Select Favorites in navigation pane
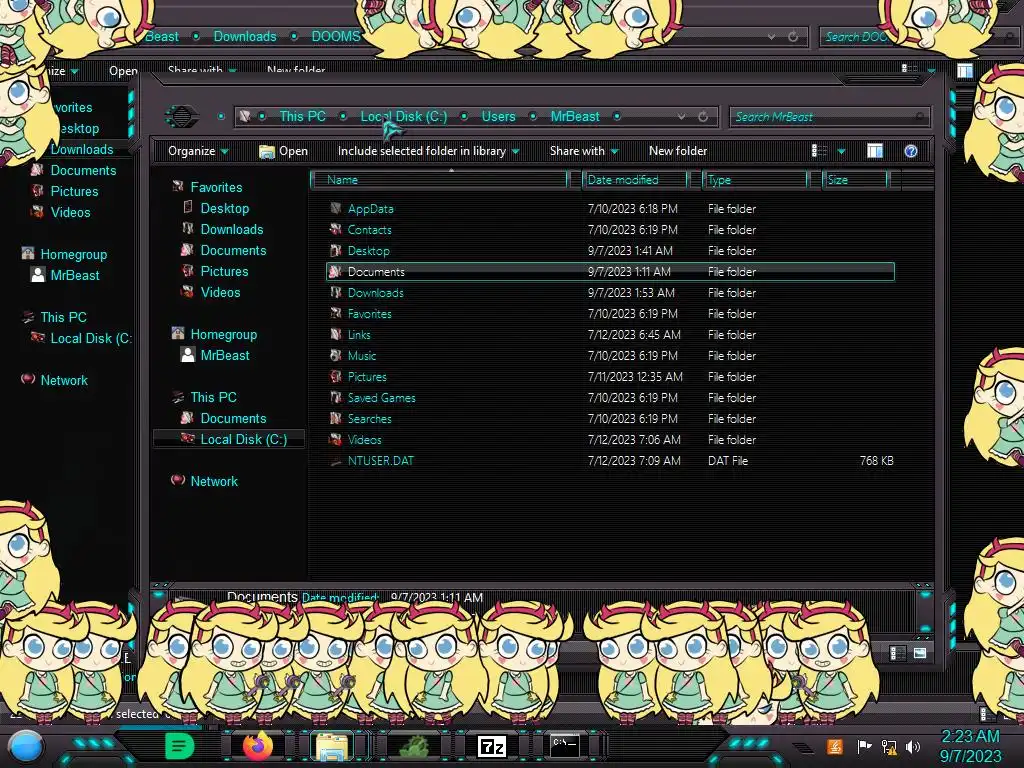 tap(216, 187)
